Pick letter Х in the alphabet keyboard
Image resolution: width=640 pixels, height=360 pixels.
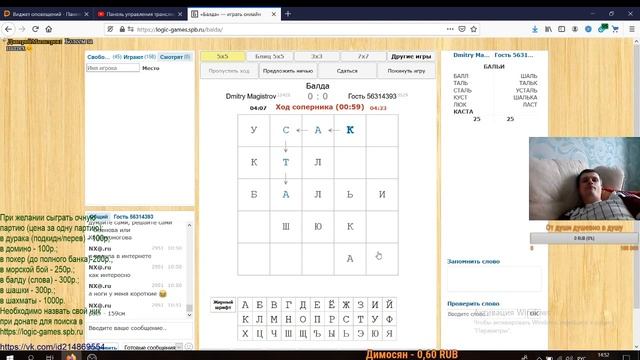click(245, 333)
